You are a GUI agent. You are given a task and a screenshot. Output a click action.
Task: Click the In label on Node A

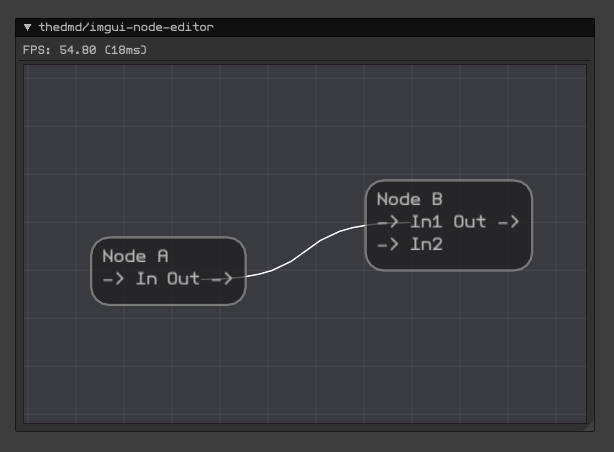(x=146, y=279)
